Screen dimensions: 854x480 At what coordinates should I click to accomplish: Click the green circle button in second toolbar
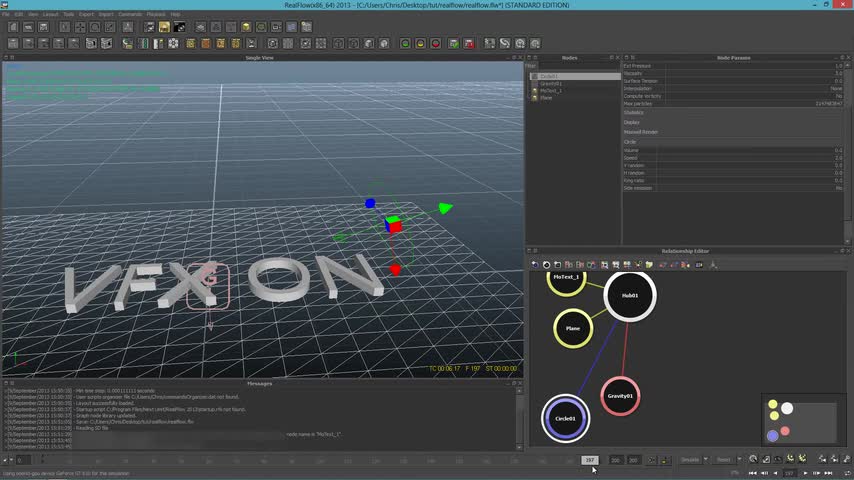click(x=405, y=44)
